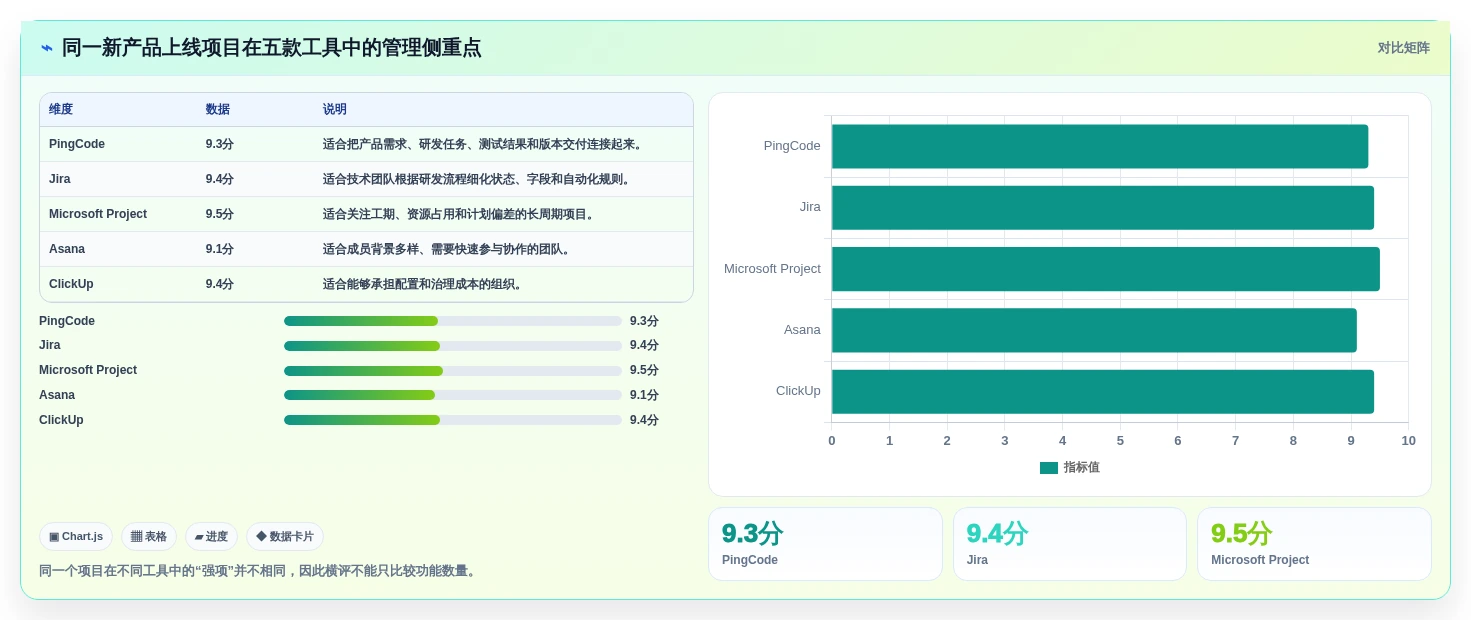
Task: Click the ClickUp progress bar
Action: click(453, 420)
